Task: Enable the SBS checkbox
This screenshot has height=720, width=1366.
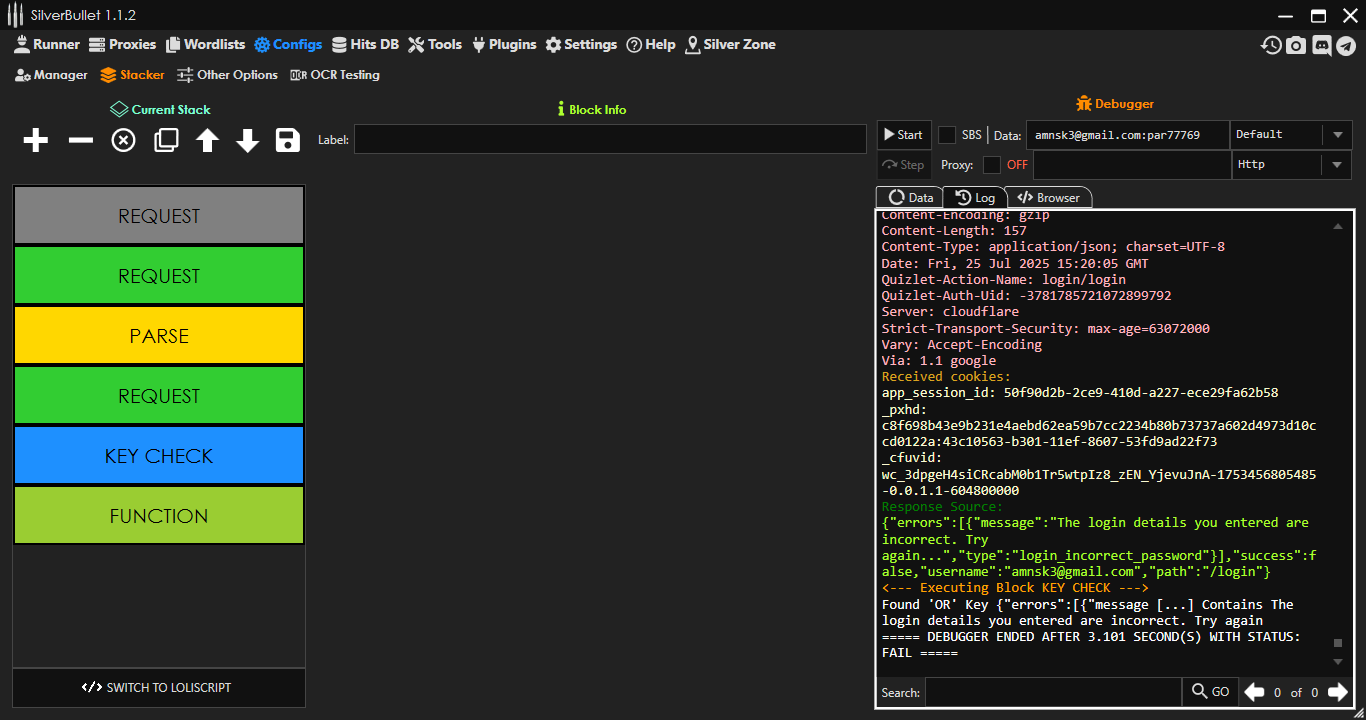Action: pos(947,135)
